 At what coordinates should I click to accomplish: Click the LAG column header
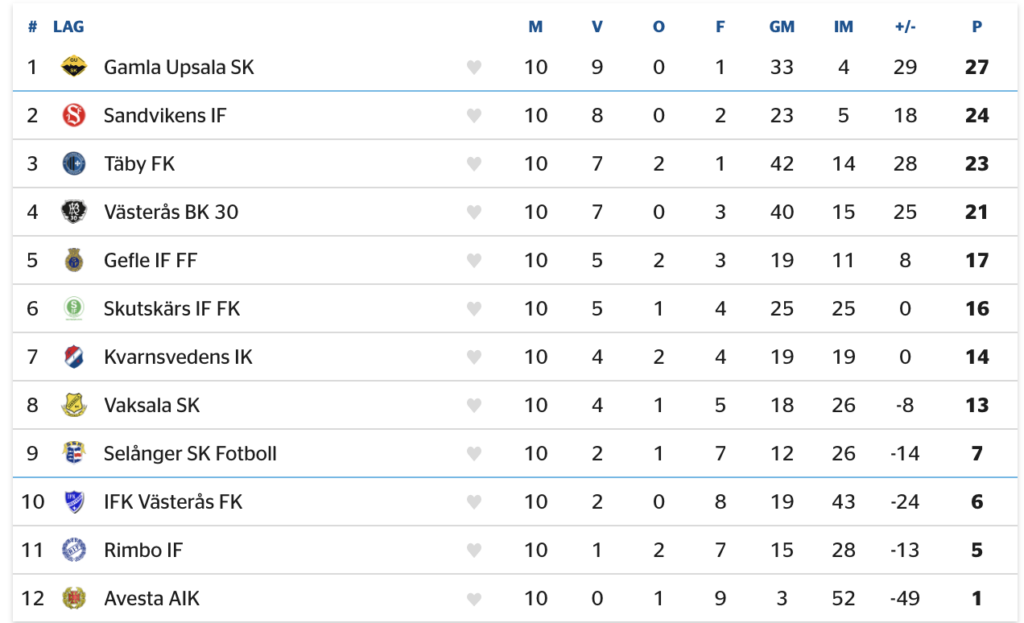(x=69, y=27)
